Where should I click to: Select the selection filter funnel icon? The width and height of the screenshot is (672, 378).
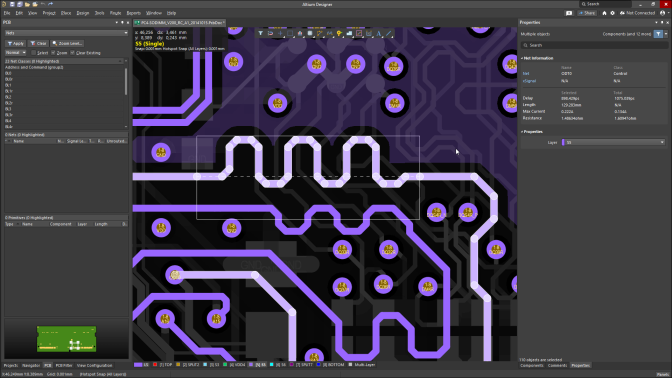click(261, 33)
